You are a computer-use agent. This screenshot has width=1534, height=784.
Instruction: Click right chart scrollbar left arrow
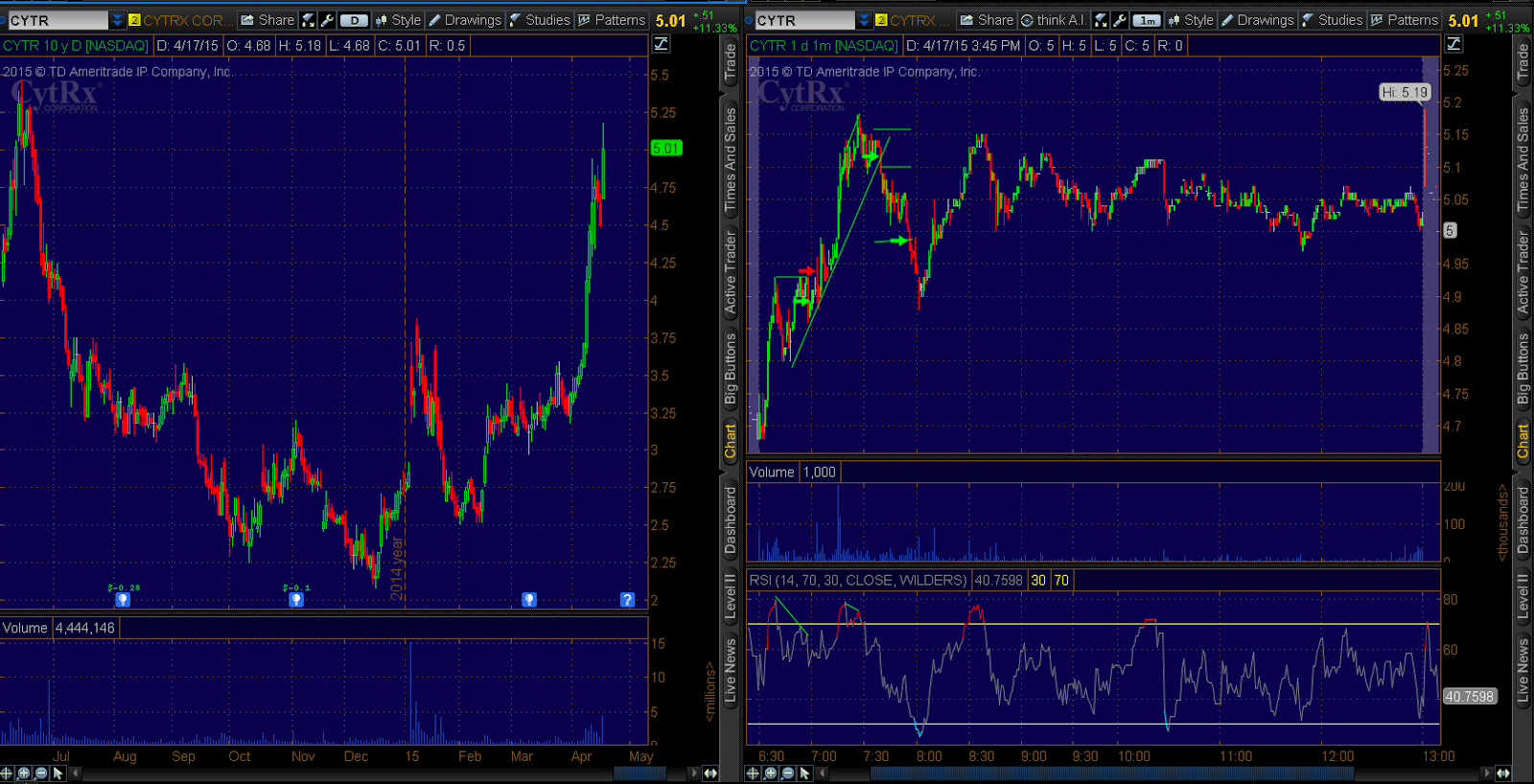822,773
